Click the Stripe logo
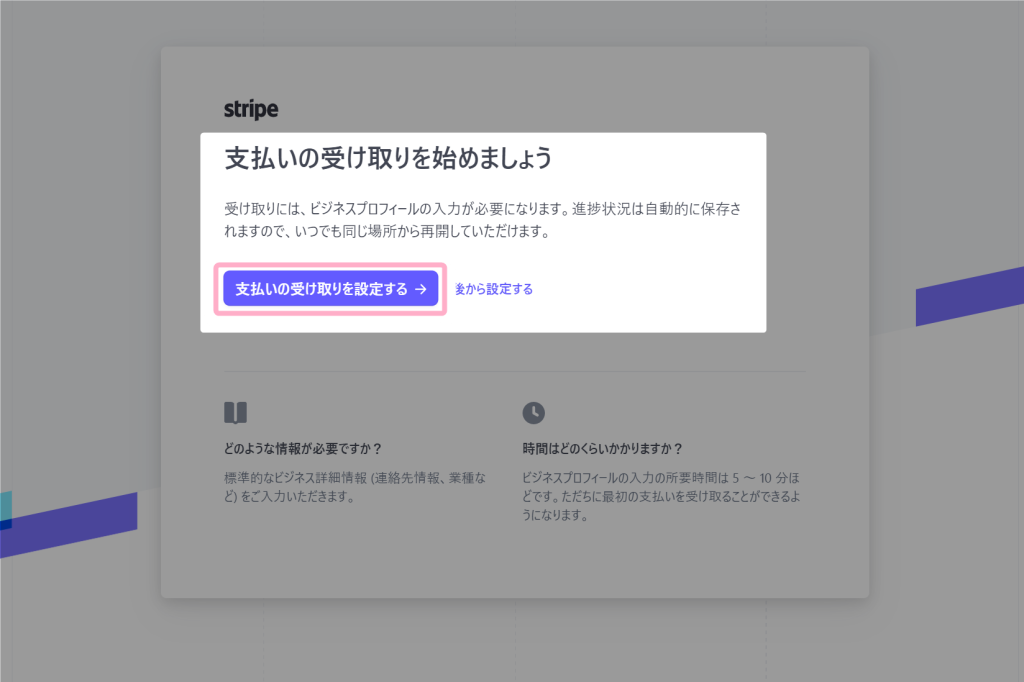1024x682 pixels. (251, 109)
